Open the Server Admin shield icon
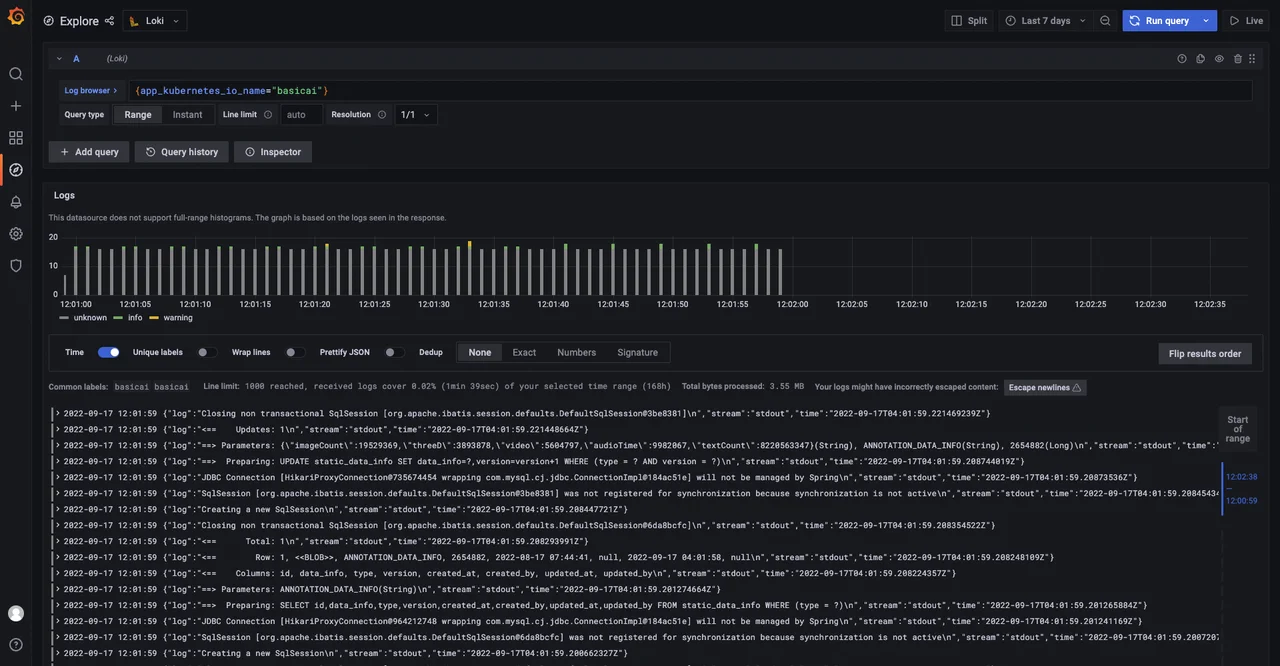Image resolution: width=1280 pixels, height=666 pixels. [16, 266]
